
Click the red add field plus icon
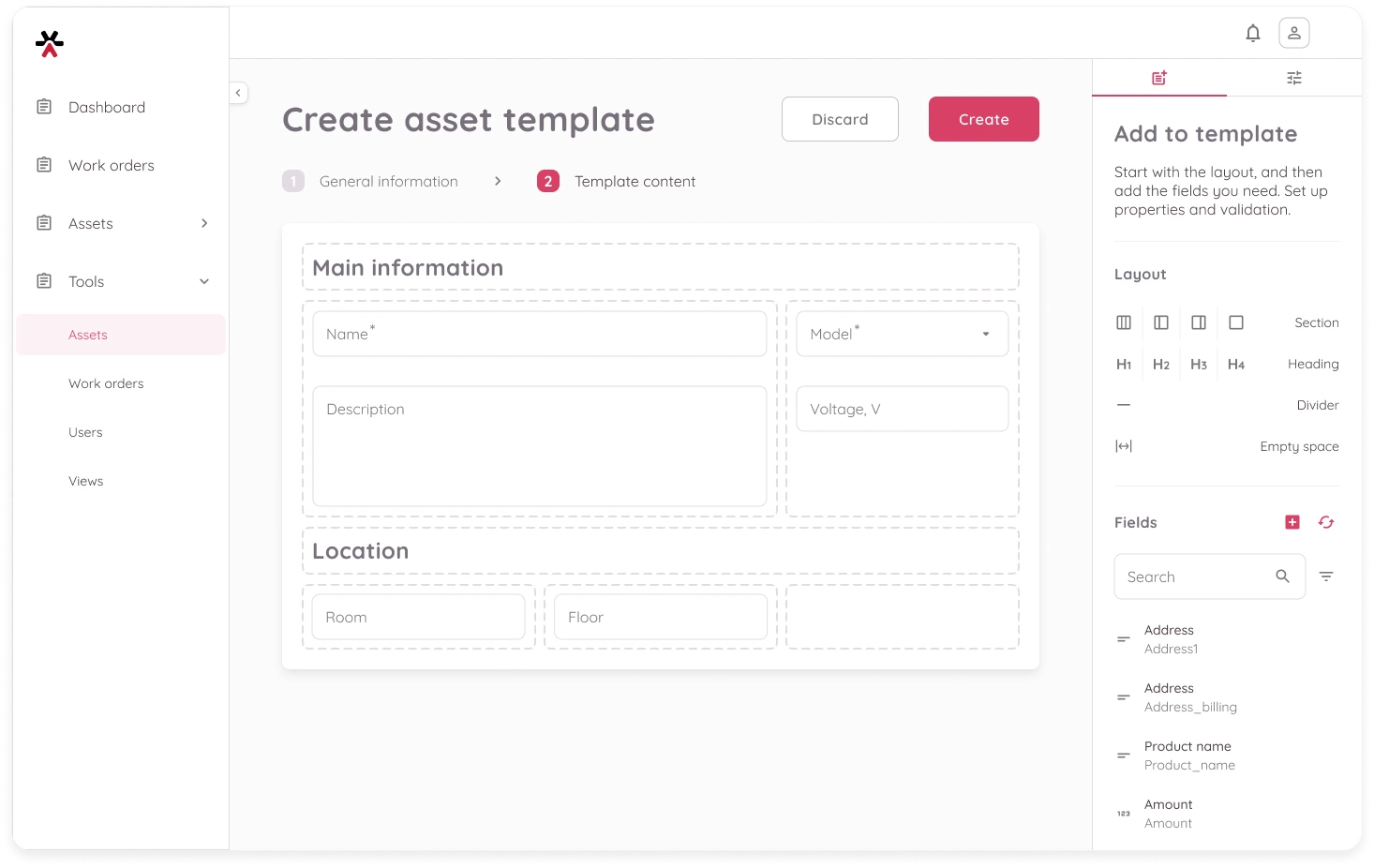[1292, 522]
